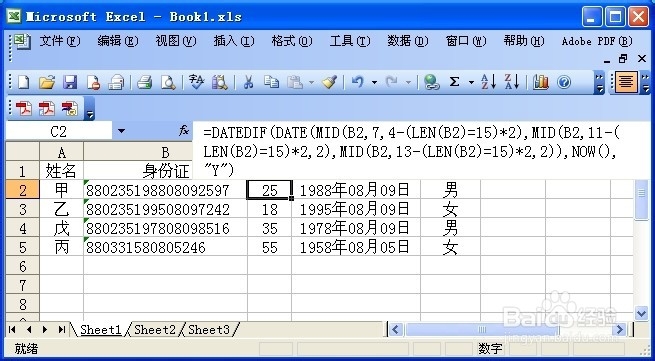This screenshot has height=361, width=655.
Task: Open the Adobe PDF(B) menu
Action: point(597,41)
